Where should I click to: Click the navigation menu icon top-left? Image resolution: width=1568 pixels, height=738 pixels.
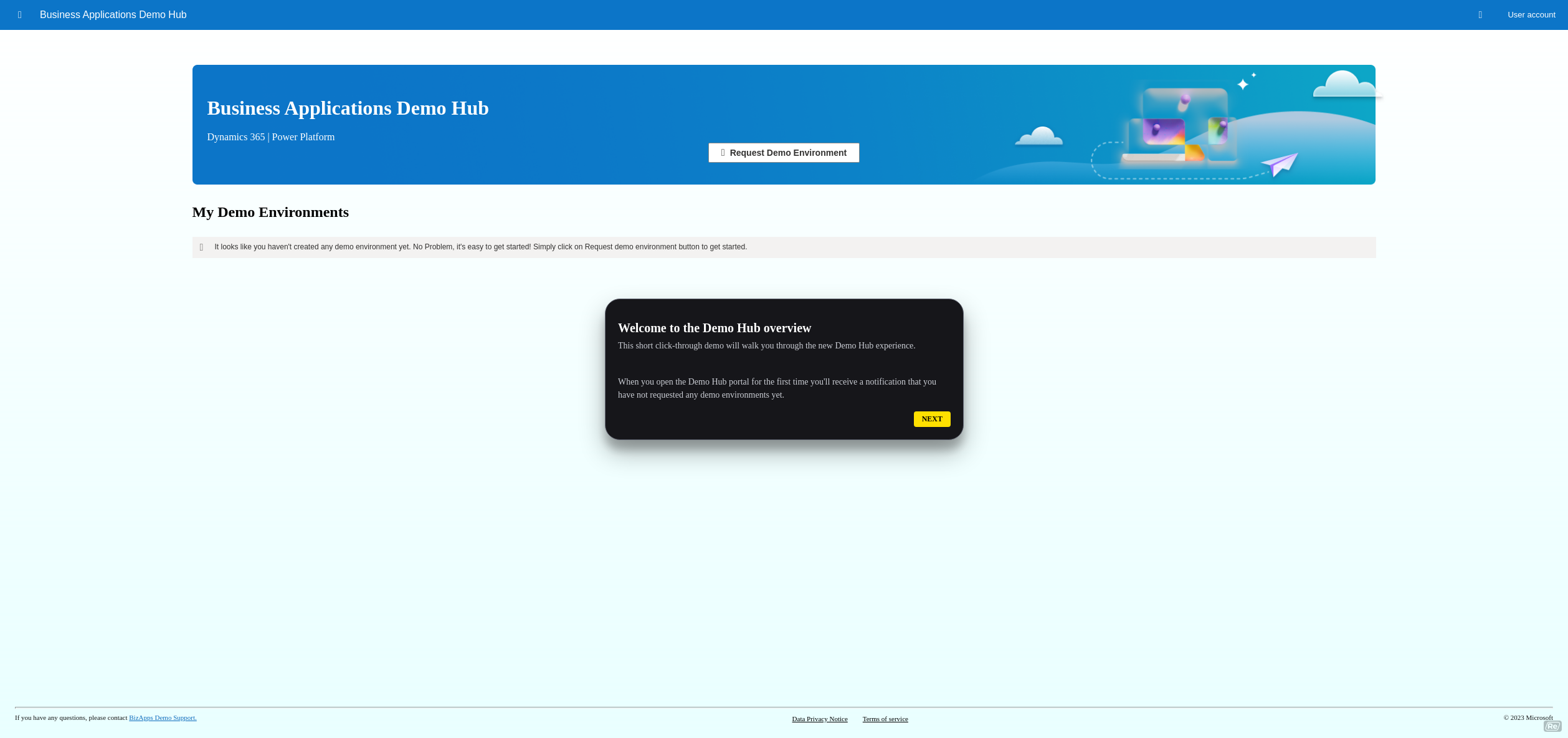(x=19, y=14)
